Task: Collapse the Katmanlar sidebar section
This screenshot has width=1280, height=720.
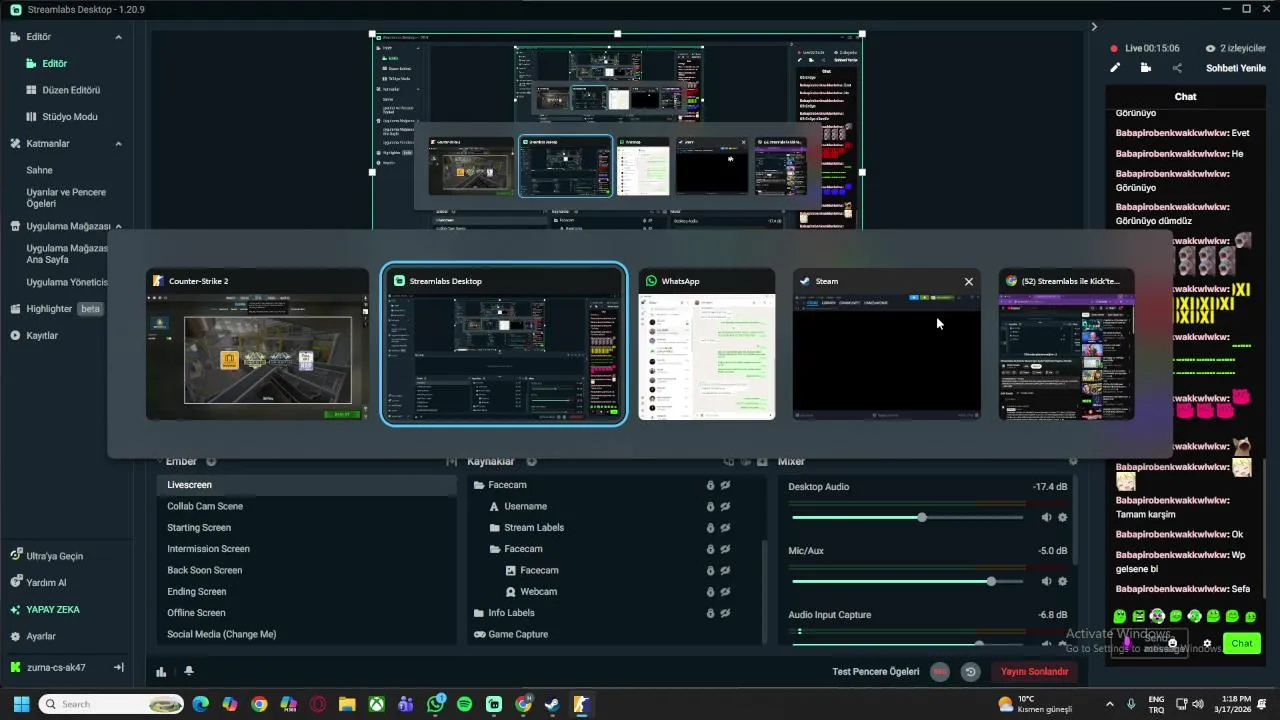Action: [x=118, y=144]
